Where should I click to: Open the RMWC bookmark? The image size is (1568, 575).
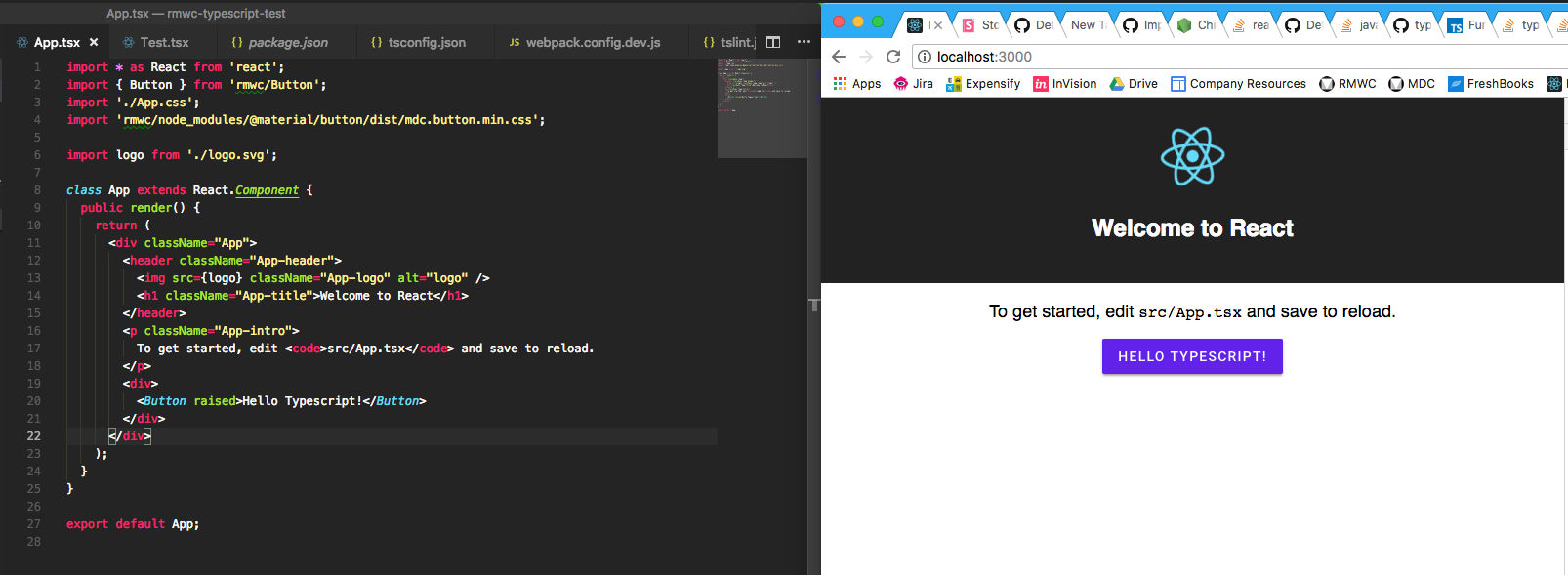tap(1347, 84)
